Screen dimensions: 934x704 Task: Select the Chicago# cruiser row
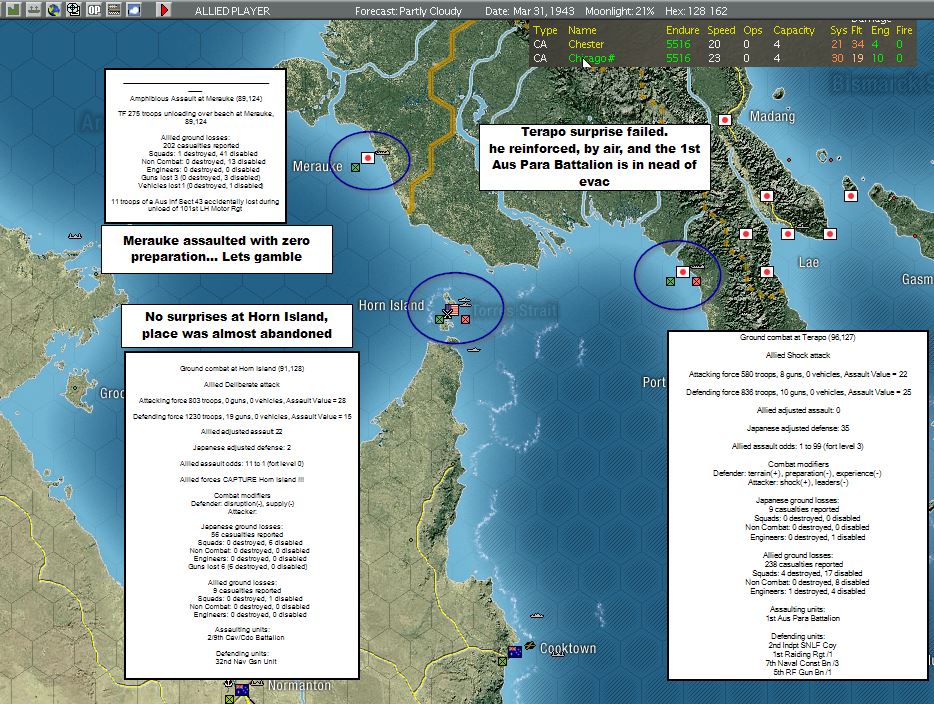724,58
